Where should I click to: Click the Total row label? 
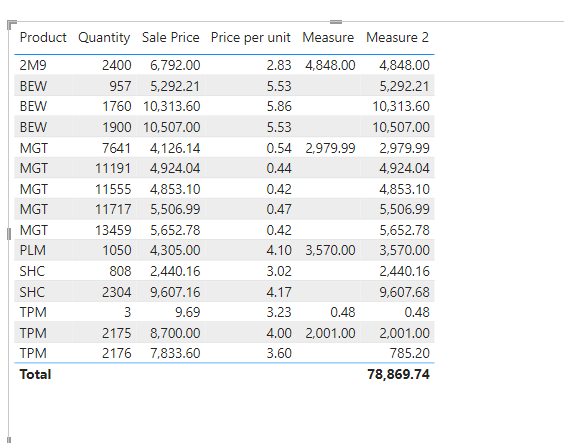(x=35, y=374)
